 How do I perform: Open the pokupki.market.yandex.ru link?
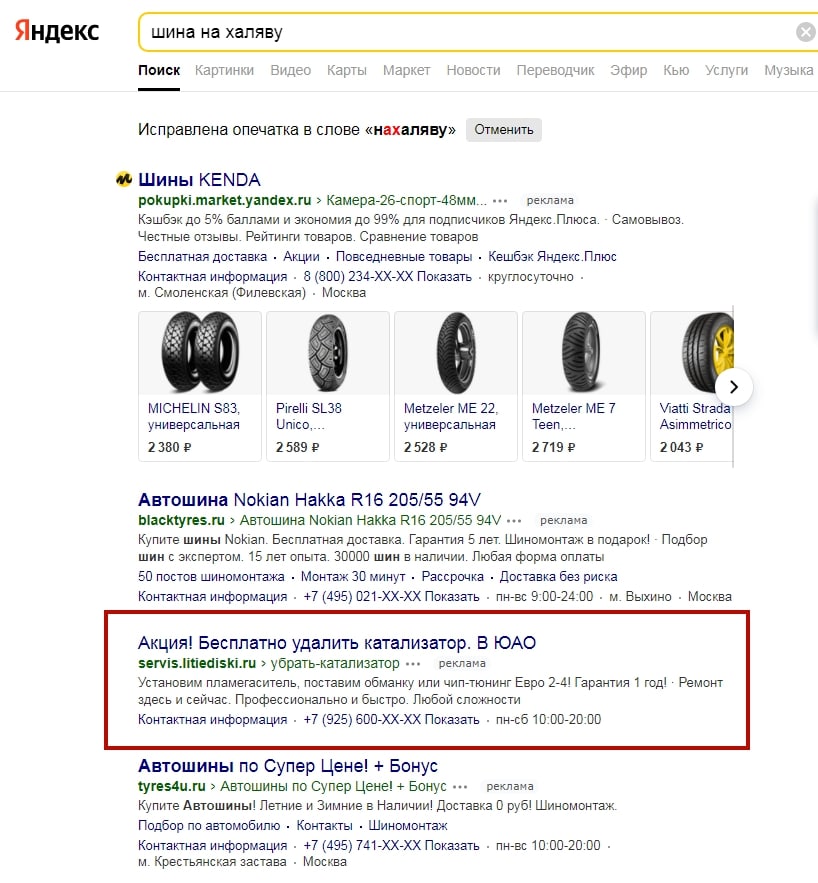pyautogui.click(x=225, y=200)
